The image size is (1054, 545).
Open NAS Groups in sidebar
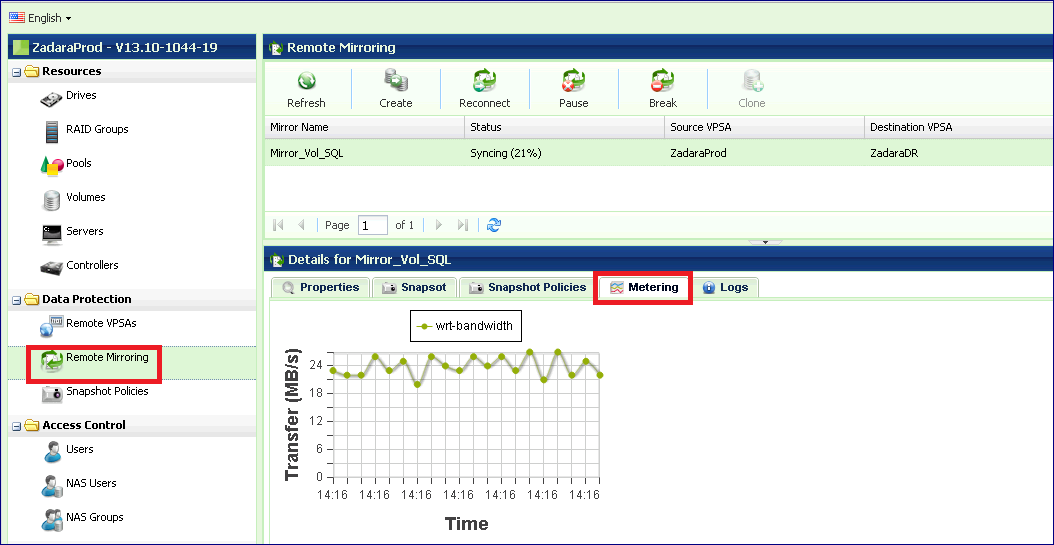95,517
